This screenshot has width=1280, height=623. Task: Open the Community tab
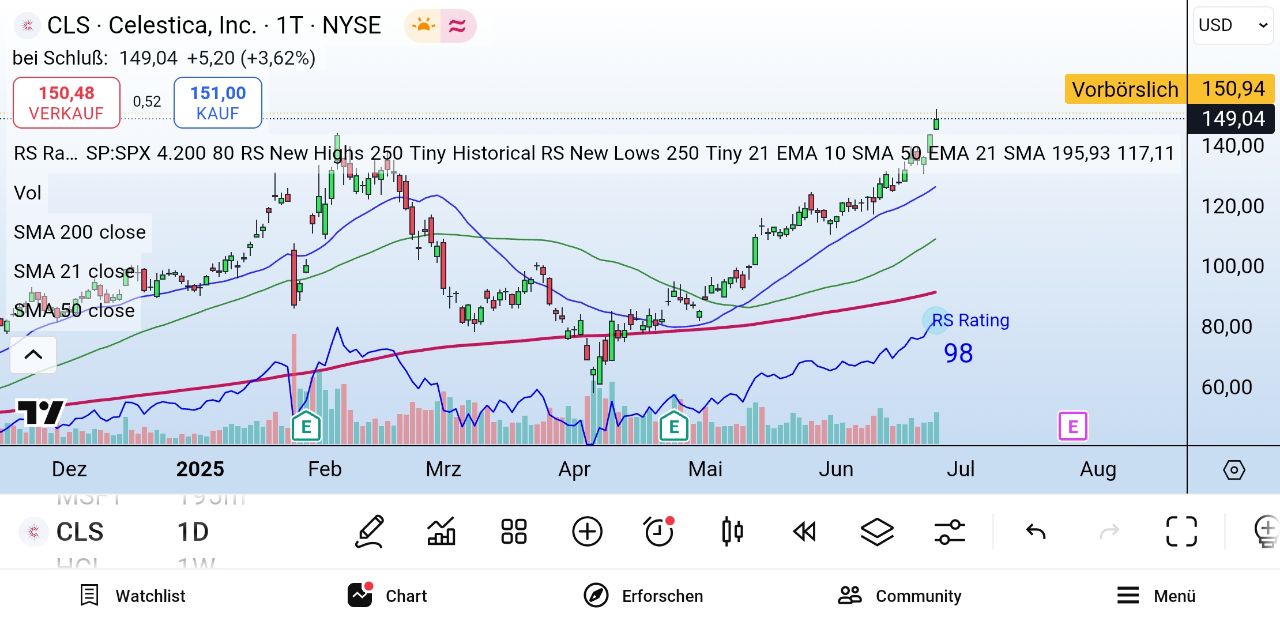(899, 596)
